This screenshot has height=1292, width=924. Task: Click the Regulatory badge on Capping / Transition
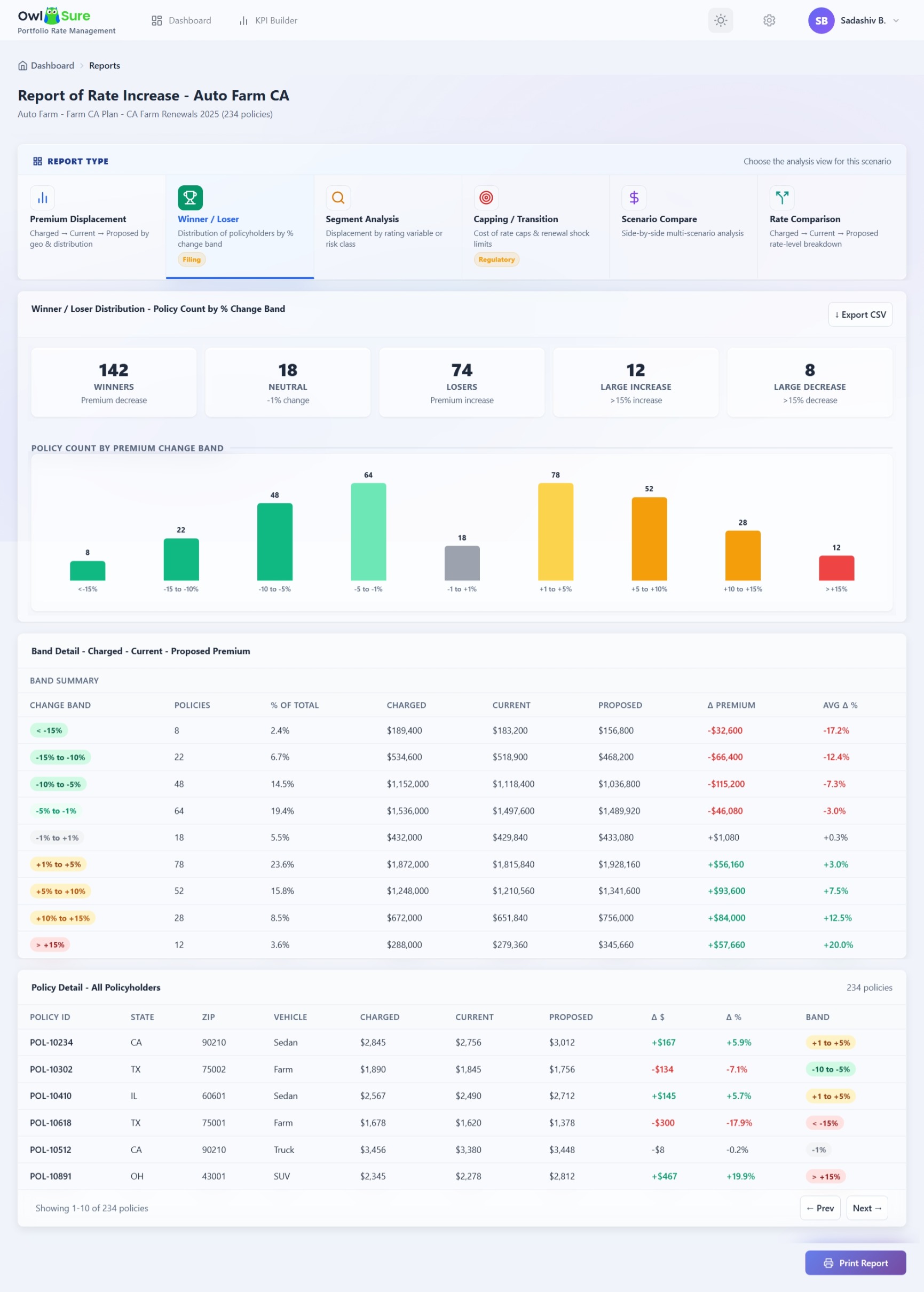[496, 259]
